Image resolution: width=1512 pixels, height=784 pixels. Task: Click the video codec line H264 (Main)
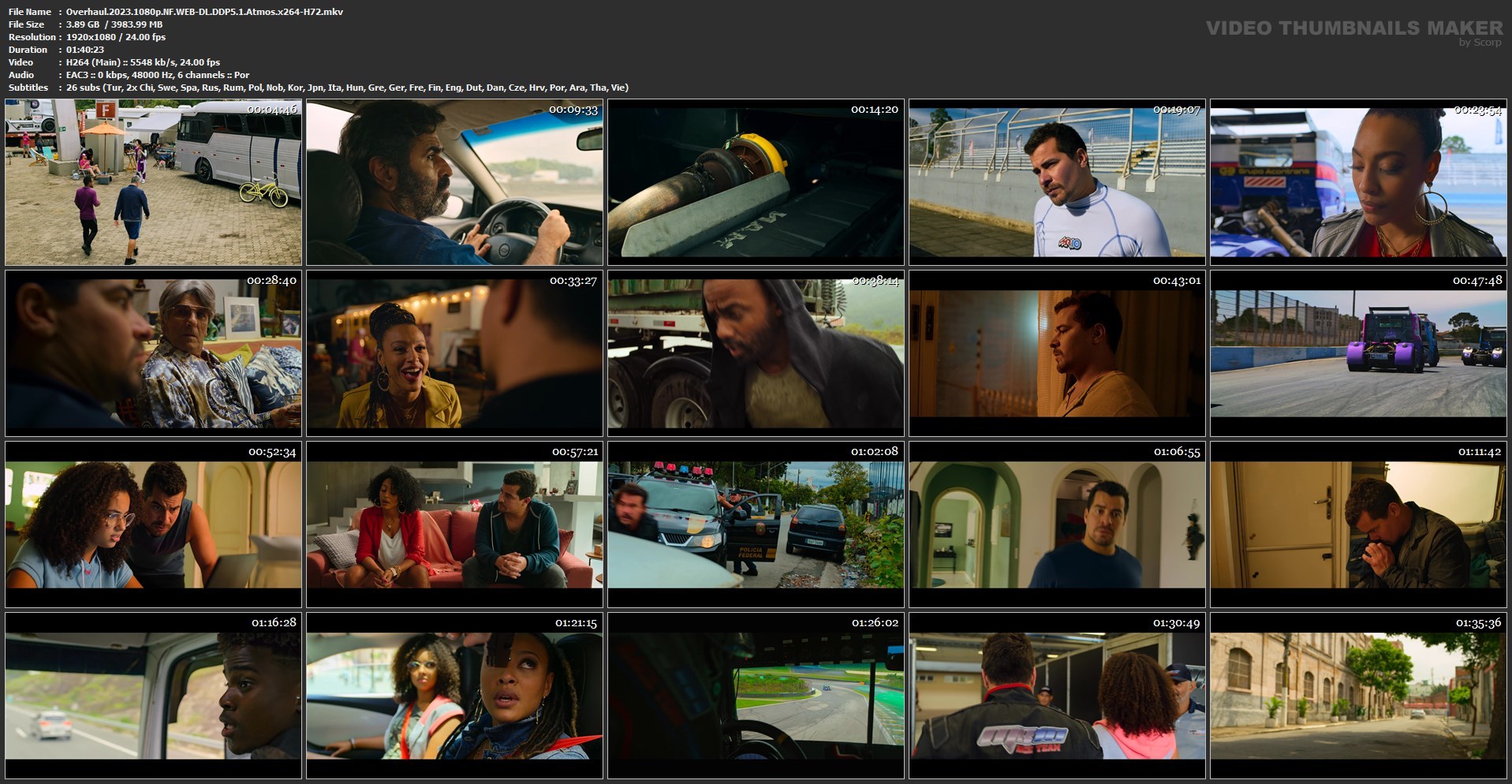pos(144,62)
